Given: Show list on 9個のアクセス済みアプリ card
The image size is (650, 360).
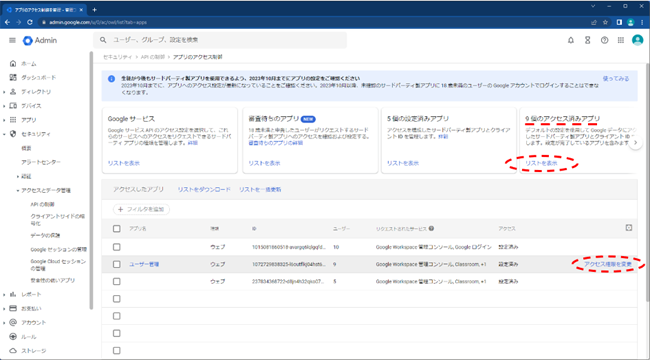Looking at the screenshot, I should 541,163.
